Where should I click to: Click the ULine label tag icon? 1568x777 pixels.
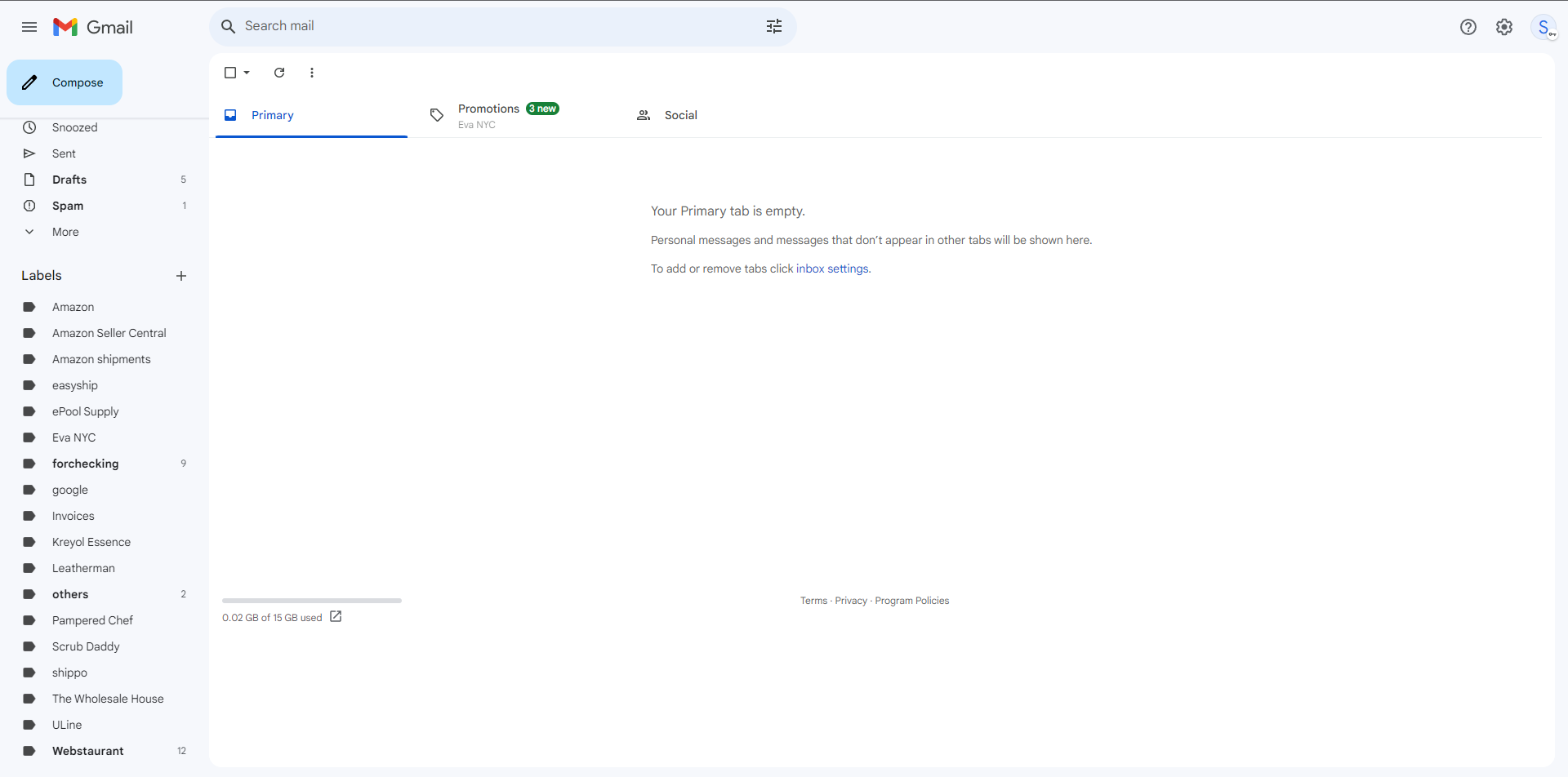(x=29, y=725)
